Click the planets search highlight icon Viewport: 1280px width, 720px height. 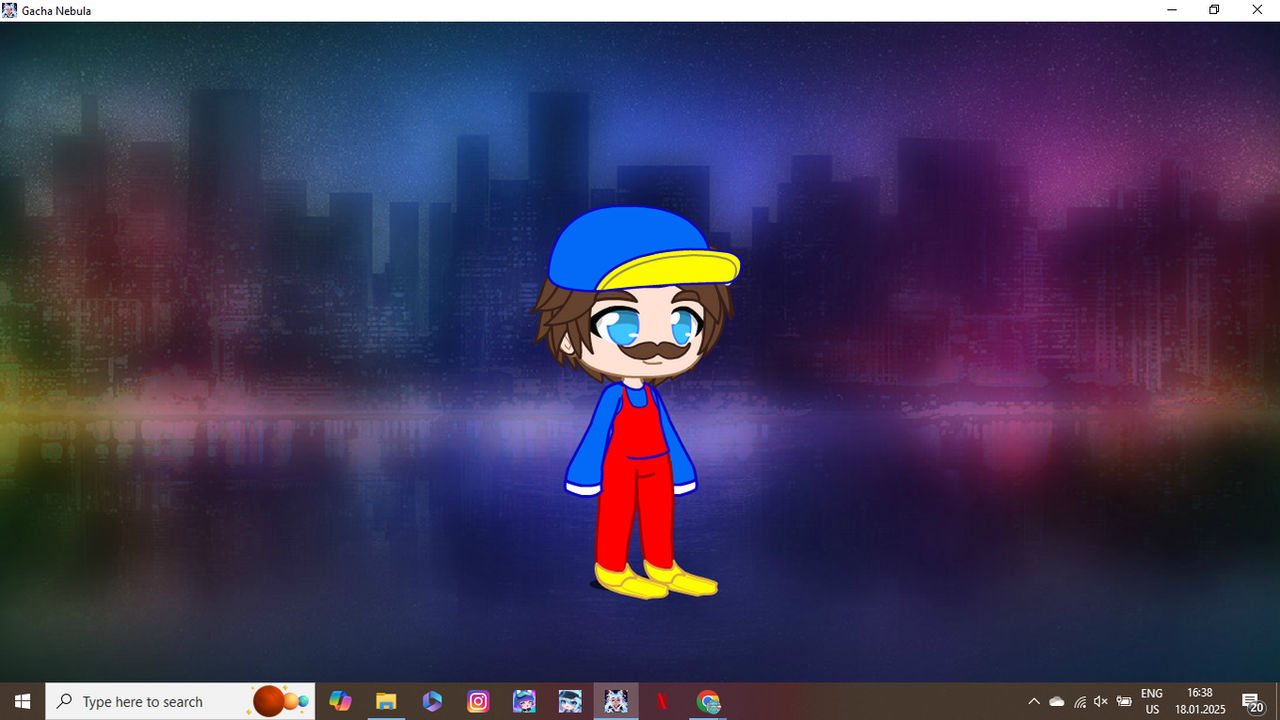pos(280,701)
